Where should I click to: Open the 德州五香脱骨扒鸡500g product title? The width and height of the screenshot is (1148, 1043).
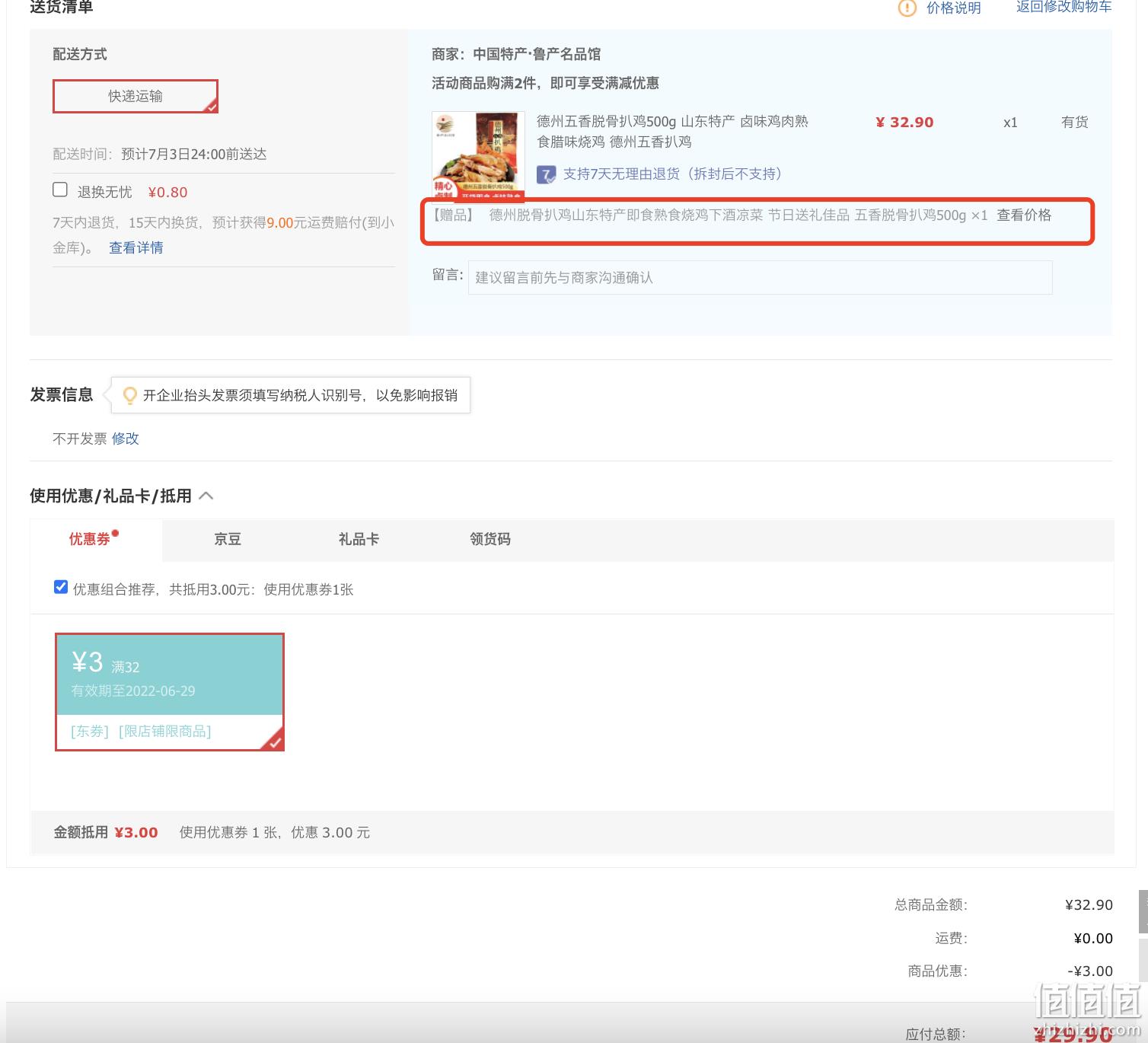point(672,131)
